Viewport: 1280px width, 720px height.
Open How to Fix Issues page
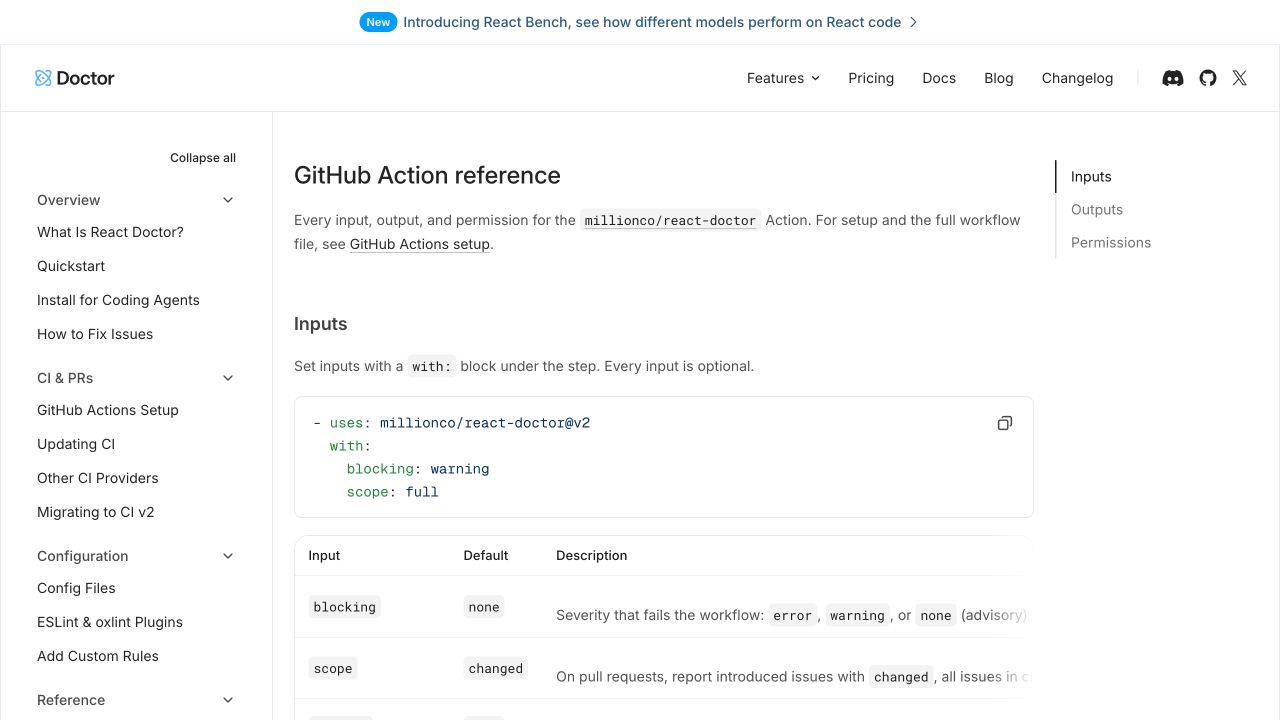95,334
